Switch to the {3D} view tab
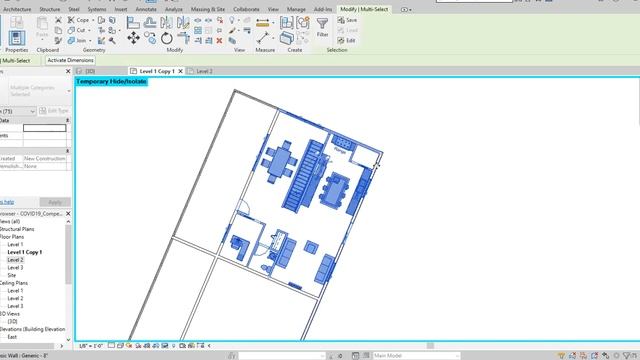The width and height of the screenshot is (640, 360). coord(90,71)
